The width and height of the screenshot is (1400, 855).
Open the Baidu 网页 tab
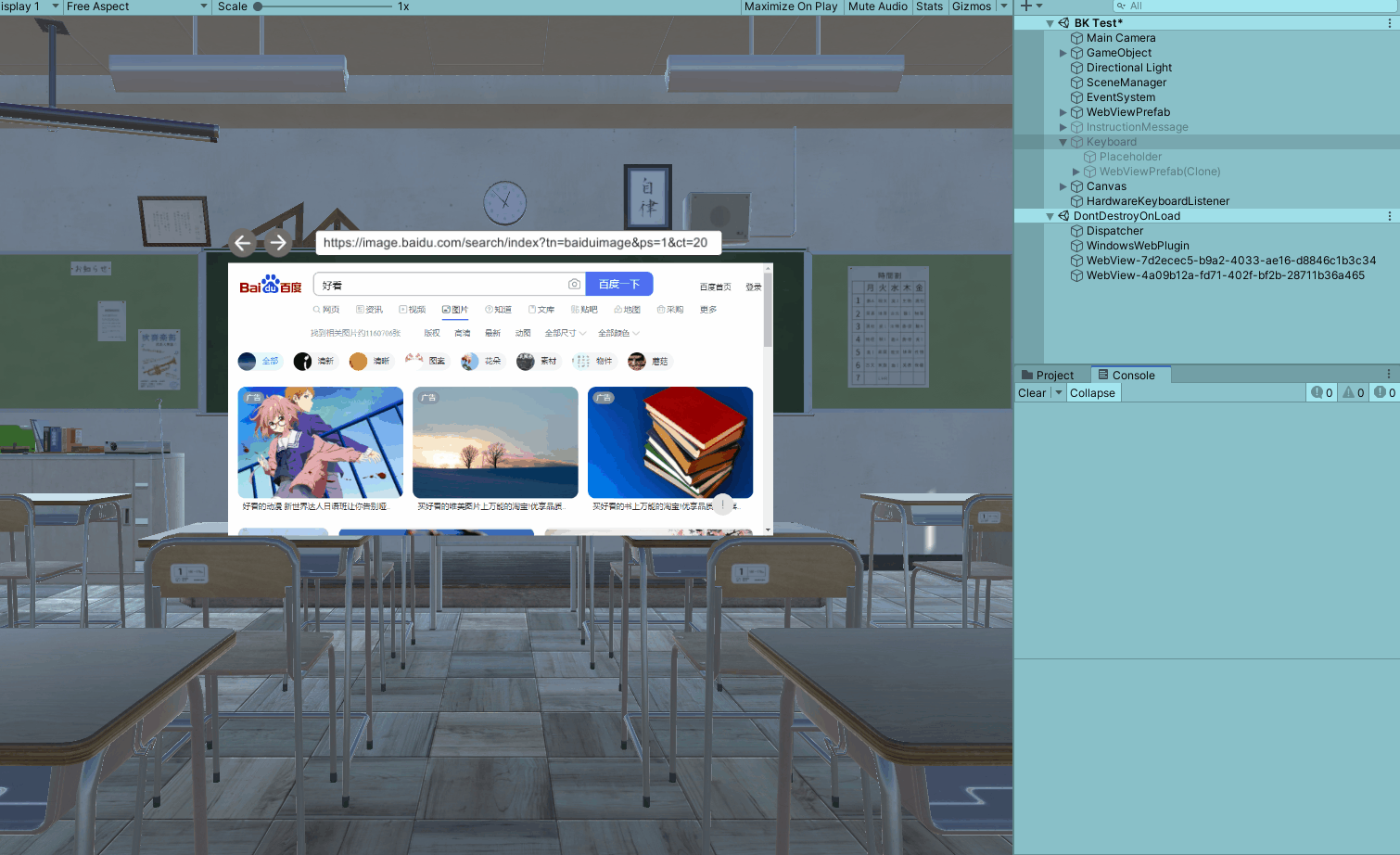point(326,310)
